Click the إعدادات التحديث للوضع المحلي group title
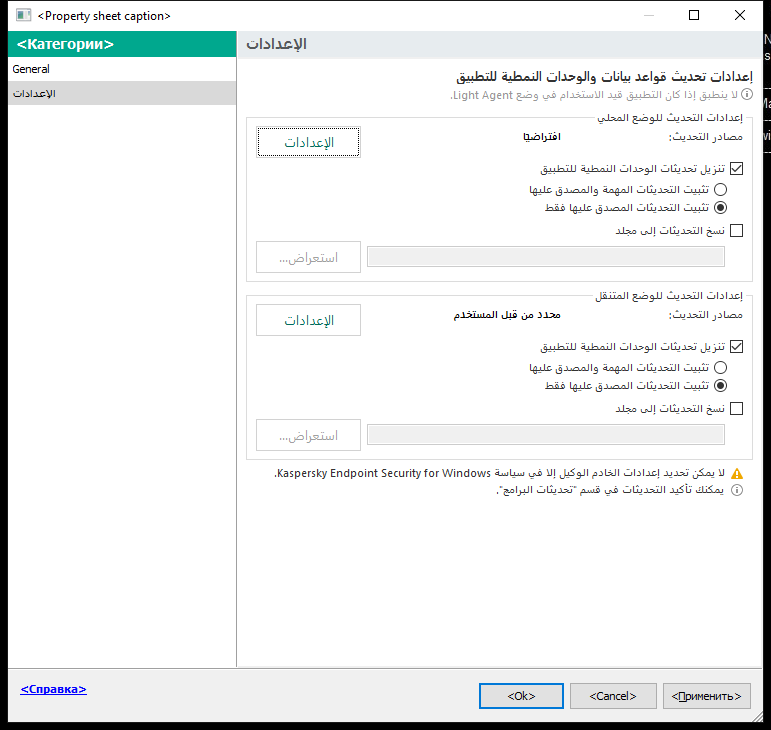Image resolution: width=771 pixels, height=730 pixels. coord(670,118)
